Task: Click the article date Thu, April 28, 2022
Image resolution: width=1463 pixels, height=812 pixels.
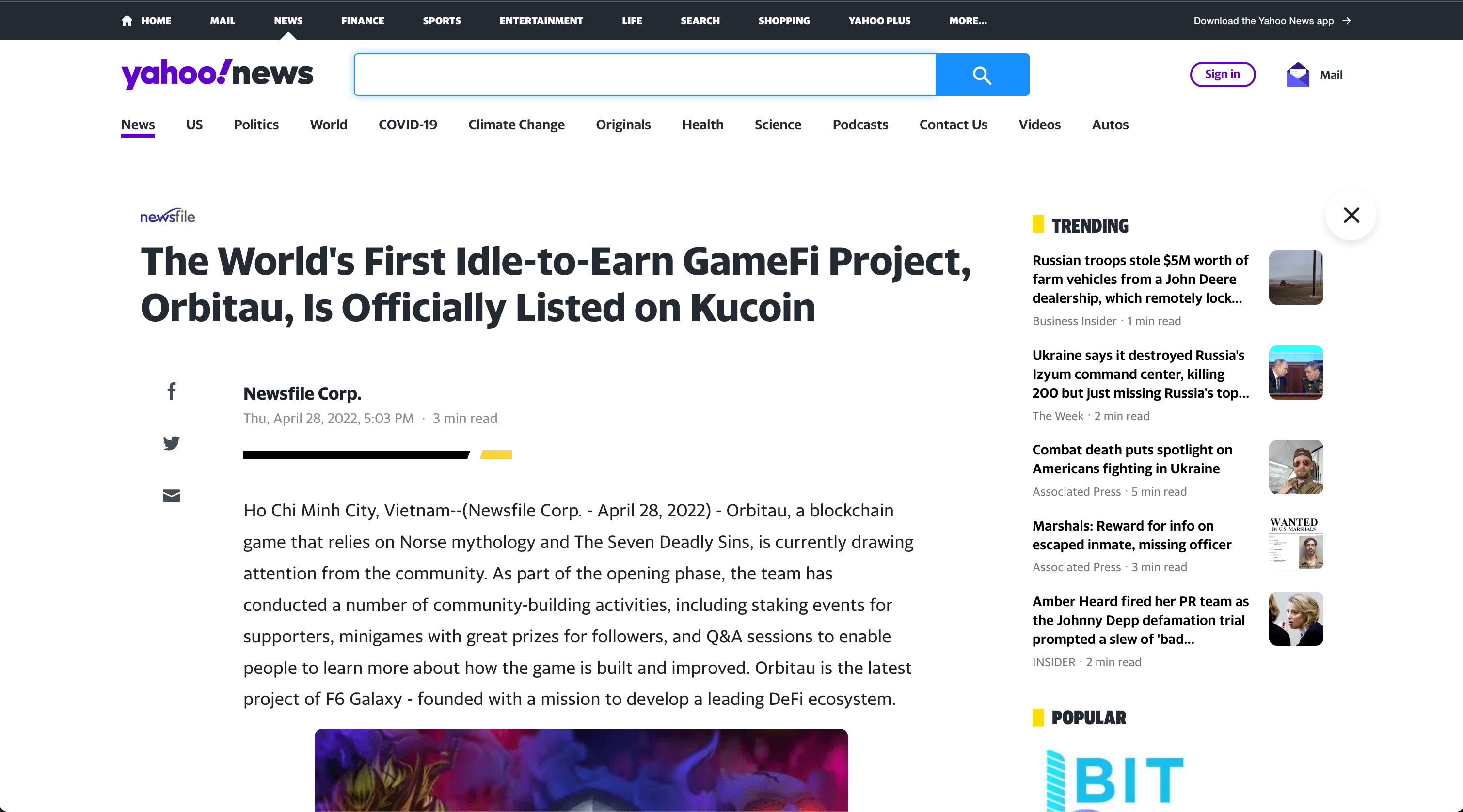Action: click(328, 418)
